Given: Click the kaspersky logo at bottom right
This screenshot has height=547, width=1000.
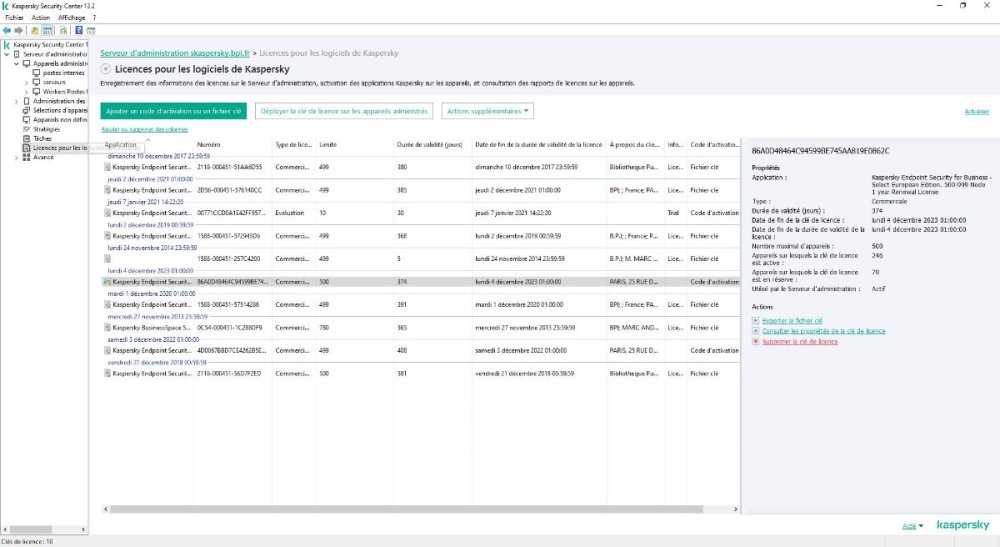Looking at the screenshot, I should [x=962, y=525].
